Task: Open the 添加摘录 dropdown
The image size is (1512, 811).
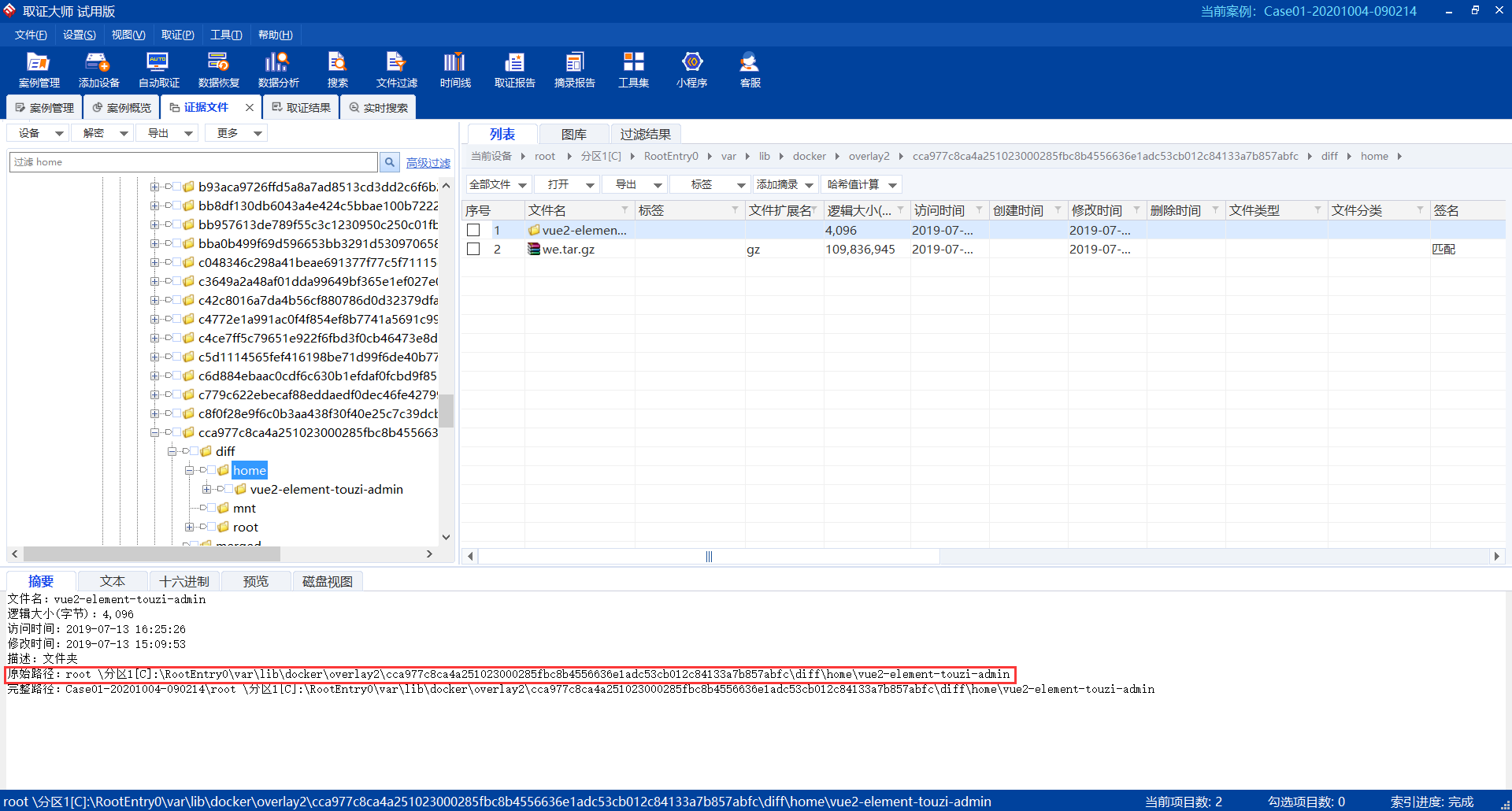Action: pos(785,184)
